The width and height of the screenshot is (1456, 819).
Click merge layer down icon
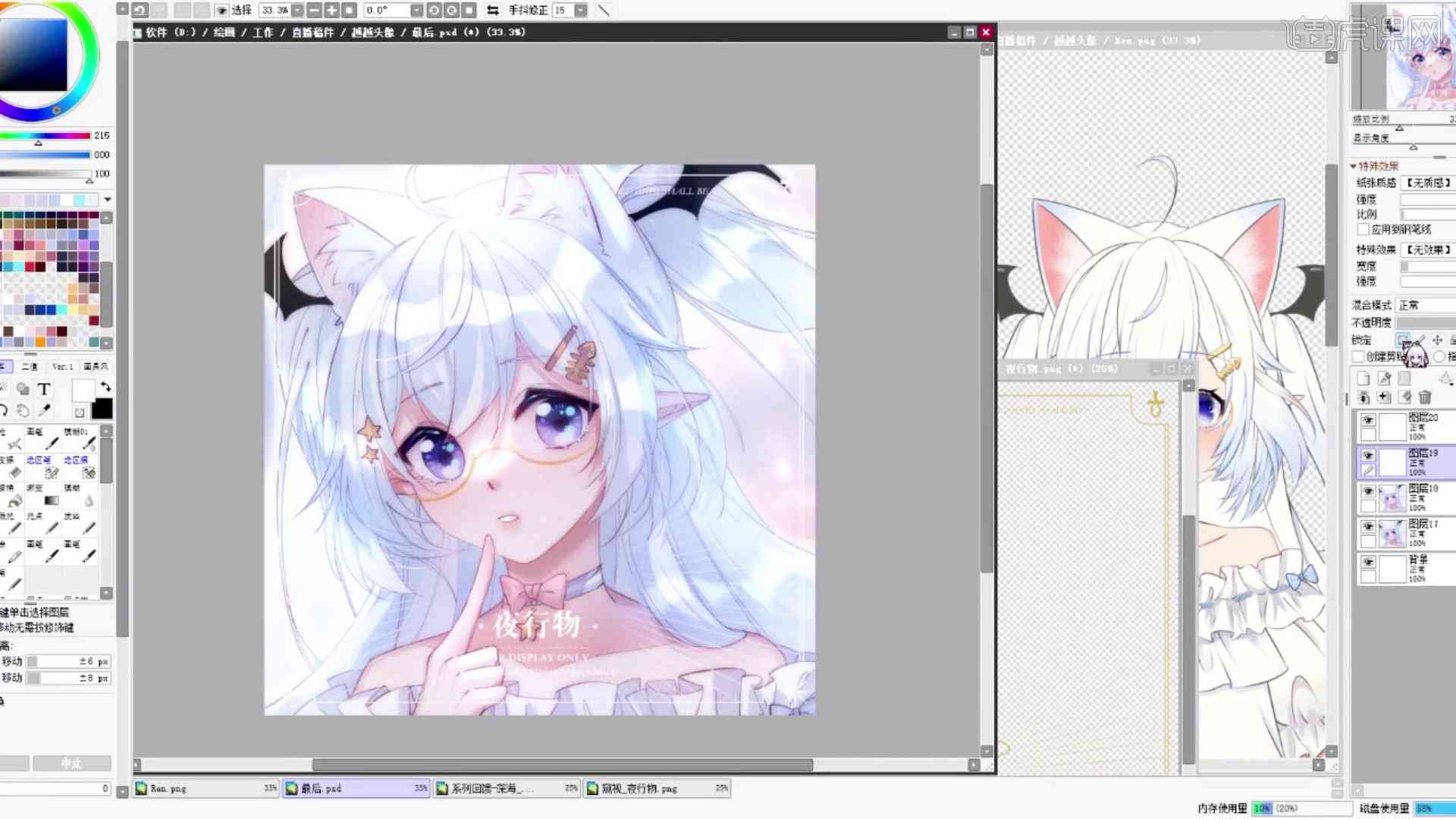pyautogui.click(x=1363, y=397)
